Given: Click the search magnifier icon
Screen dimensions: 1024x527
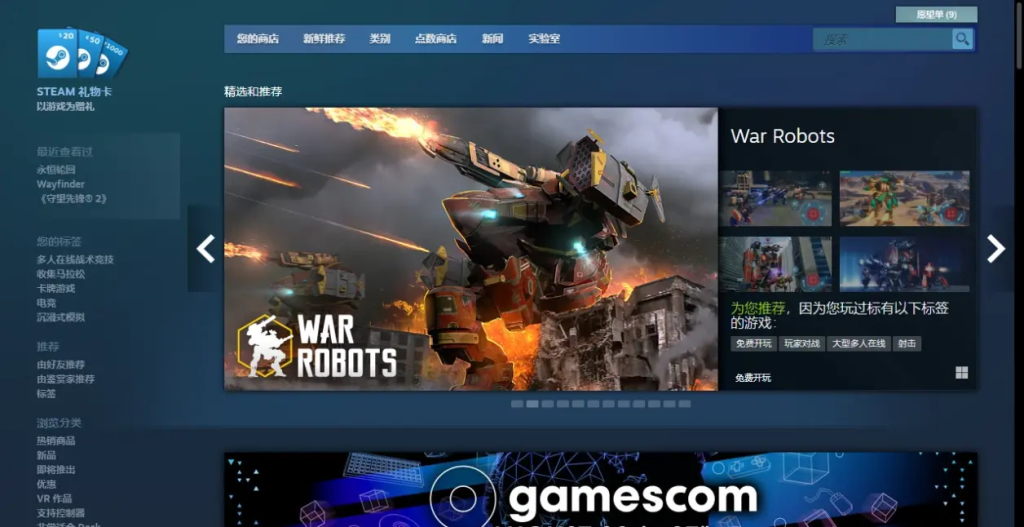Looking at the screenshot, I should pyautogui.click(x=962, y=39).
